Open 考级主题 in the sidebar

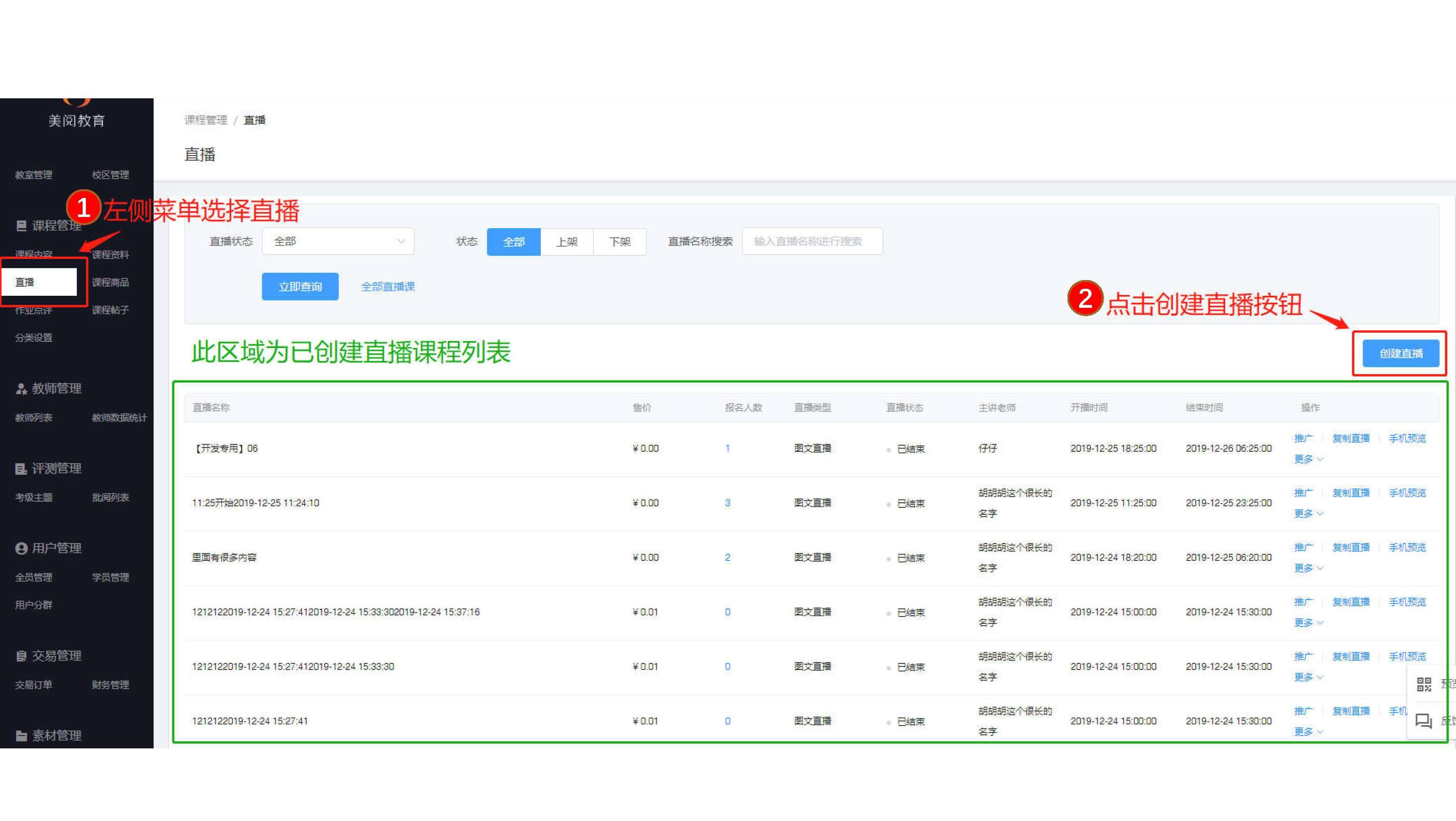[x=34, y=497]
